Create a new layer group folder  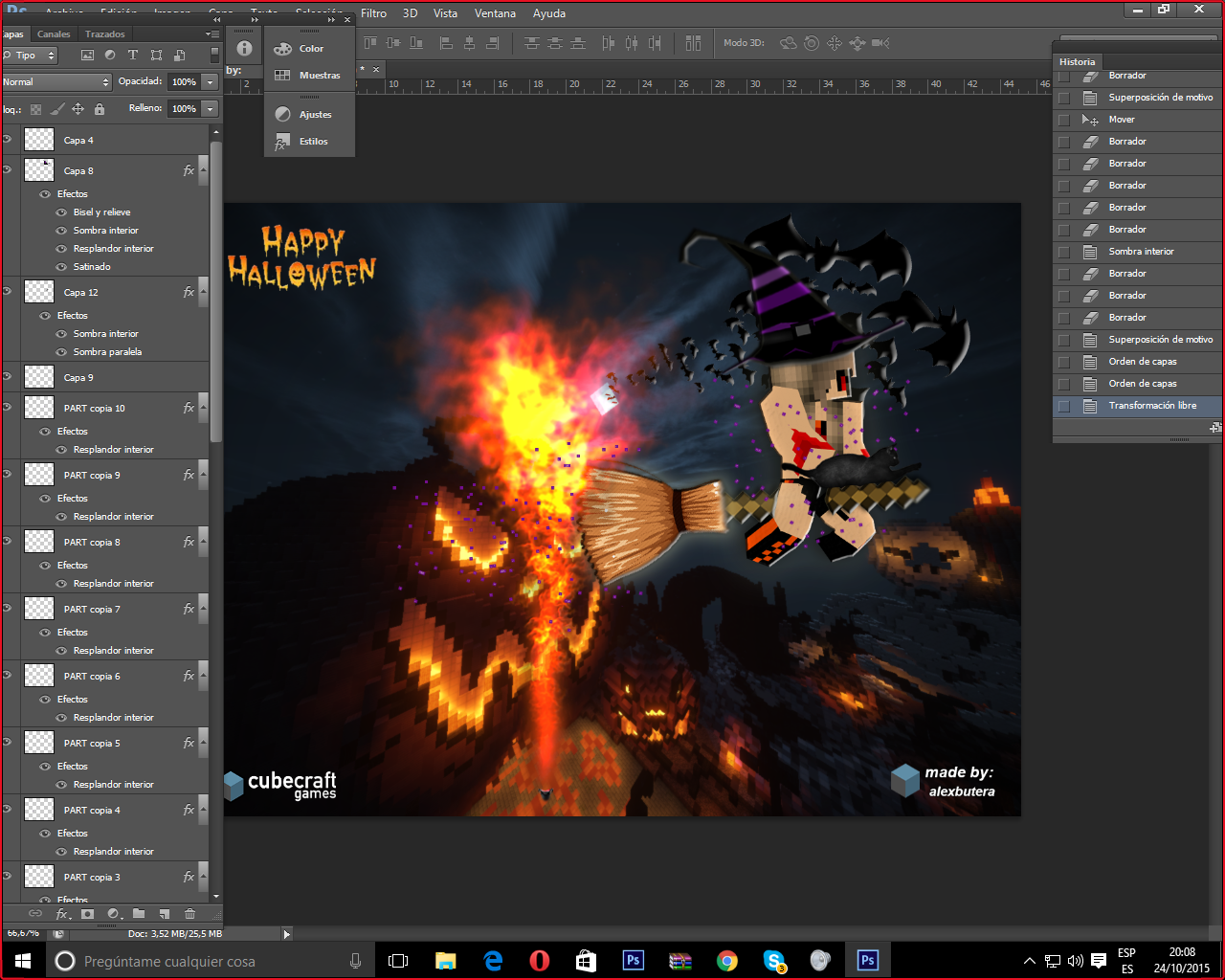[139, 914]
